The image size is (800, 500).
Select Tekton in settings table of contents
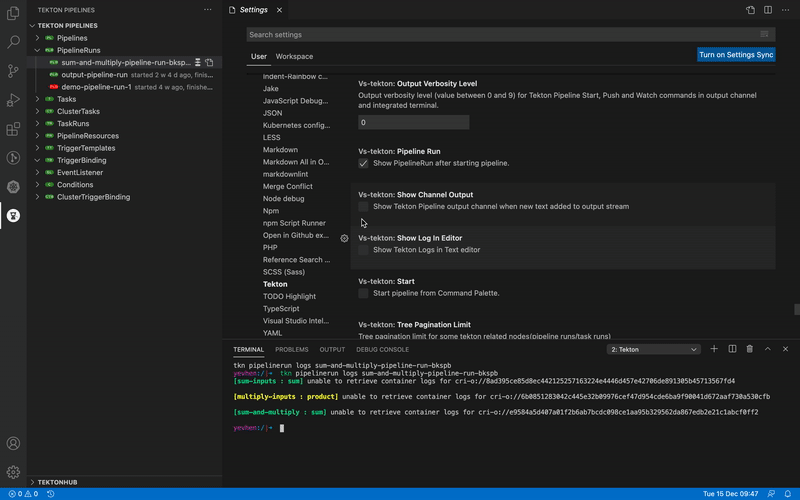(275, 284)
